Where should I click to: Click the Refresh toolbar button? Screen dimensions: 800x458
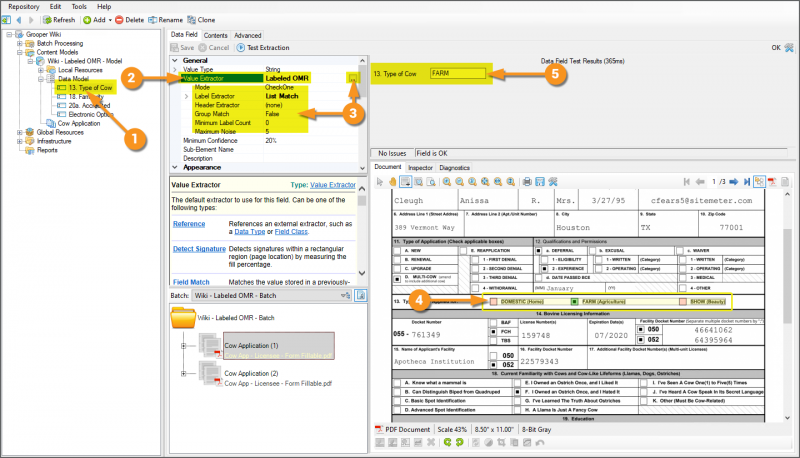[59, 20]
